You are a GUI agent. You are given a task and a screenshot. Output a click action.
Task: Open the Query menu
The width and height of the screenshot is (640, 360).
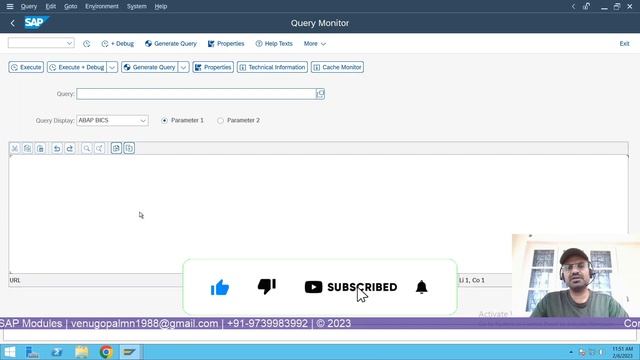point(29,7)
